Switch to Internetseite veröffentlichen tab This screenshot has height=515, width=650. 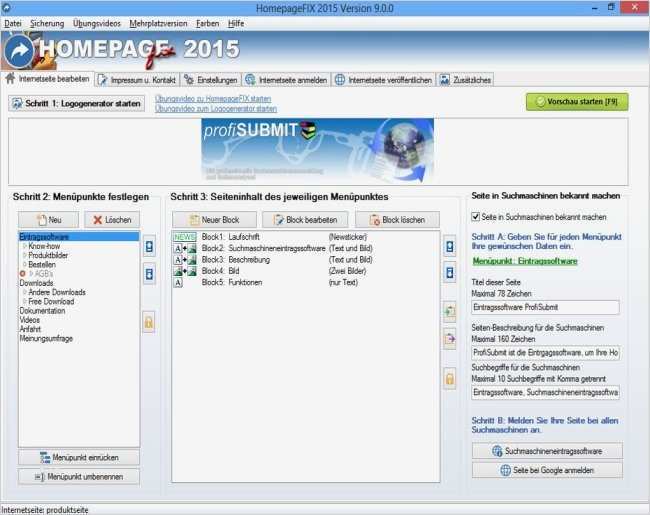point(383,80)
